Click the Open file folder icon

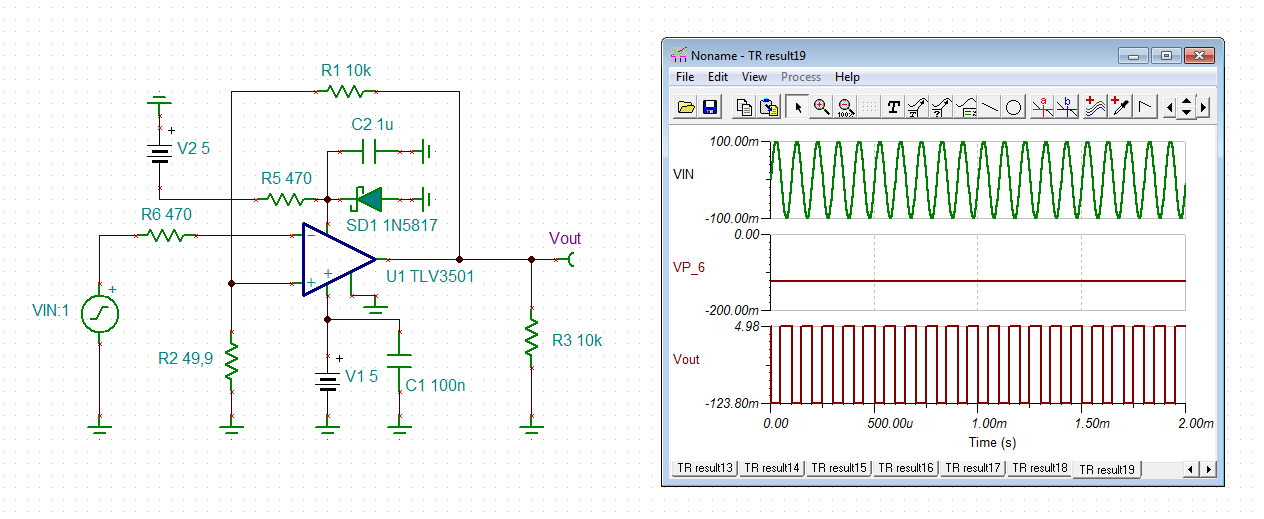pyautogui.click(x=686, y=106)
